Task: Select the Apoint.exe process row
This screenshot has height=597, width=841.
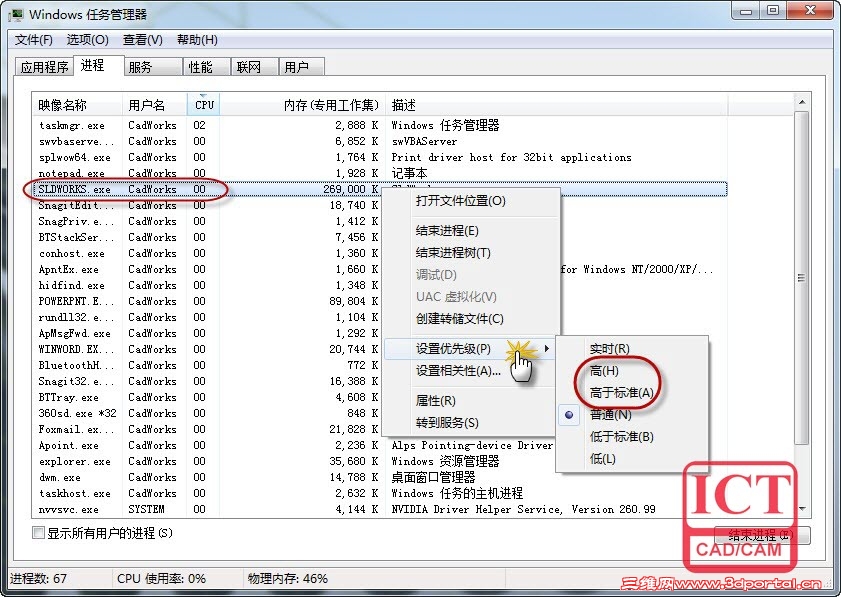Action: pos(380,445)
